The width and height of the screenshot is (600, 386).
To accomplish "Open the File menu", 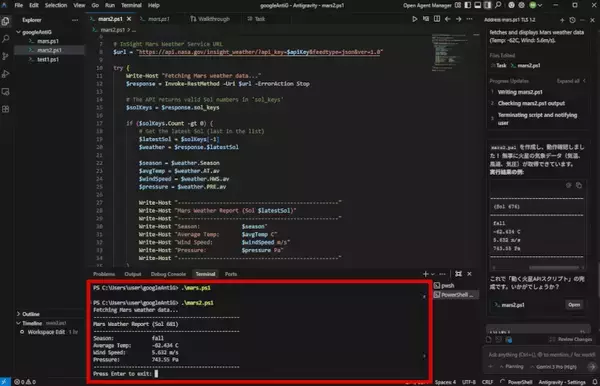I will pos(19,5).
